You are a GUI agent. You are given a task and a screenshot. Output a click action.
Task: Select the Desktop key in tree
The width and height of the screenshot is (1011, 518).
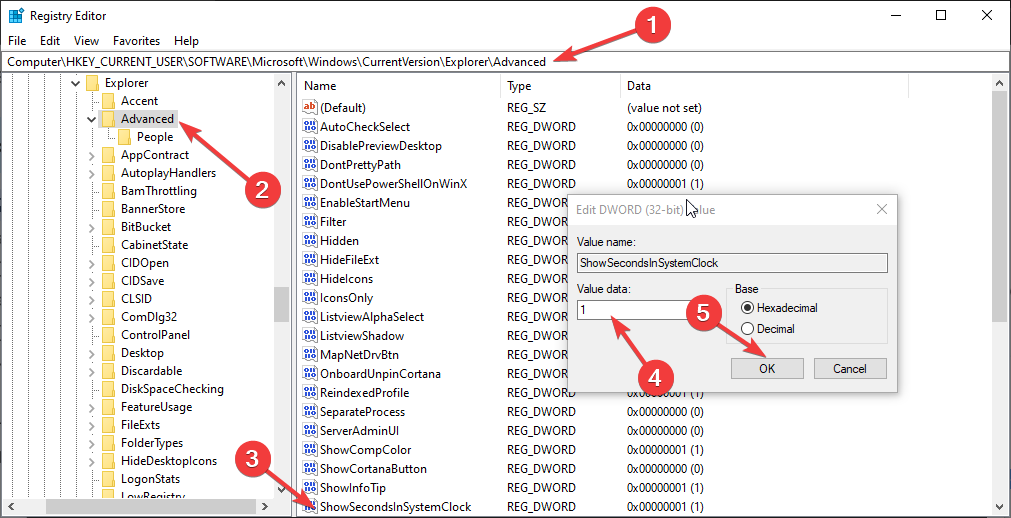142,353
